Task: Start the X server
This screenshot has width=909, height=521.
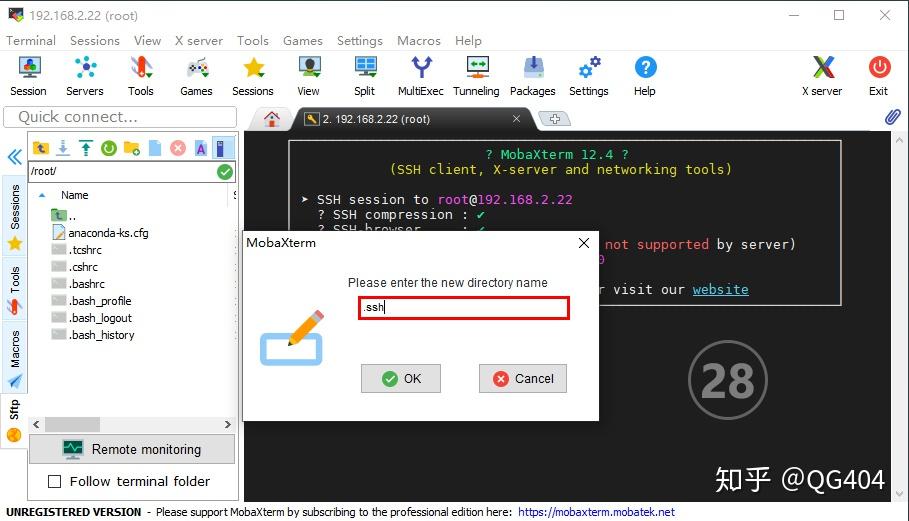Action: 822,76
